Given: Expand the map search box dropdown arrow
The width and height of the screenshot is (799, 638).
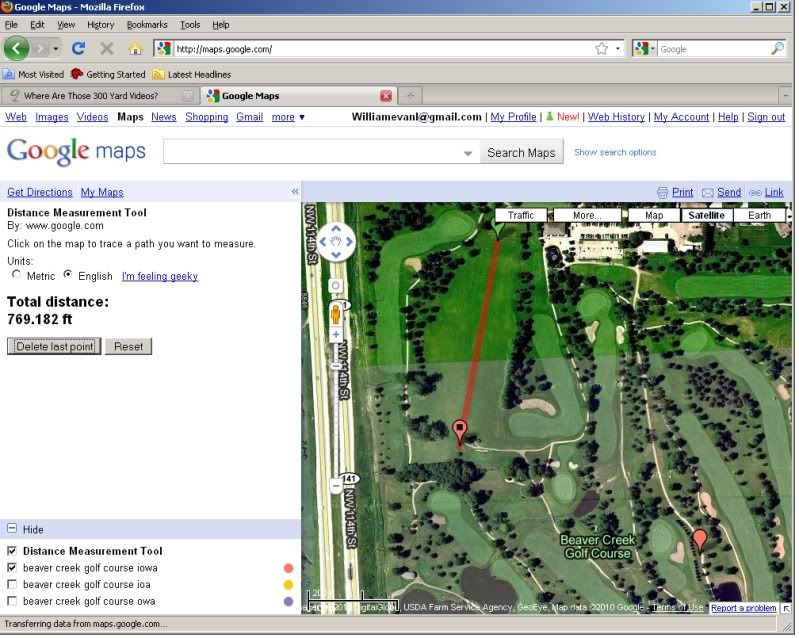Looking at the screenshot, I should tap(468, 153).
